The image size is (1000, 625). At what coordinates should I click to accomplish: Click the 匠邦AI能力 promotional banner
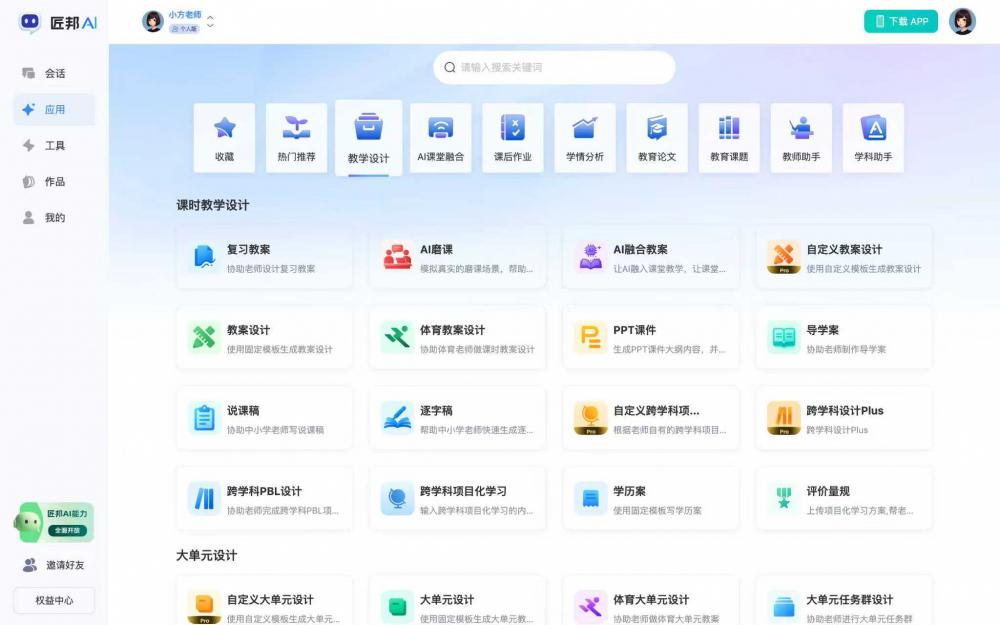54,522
